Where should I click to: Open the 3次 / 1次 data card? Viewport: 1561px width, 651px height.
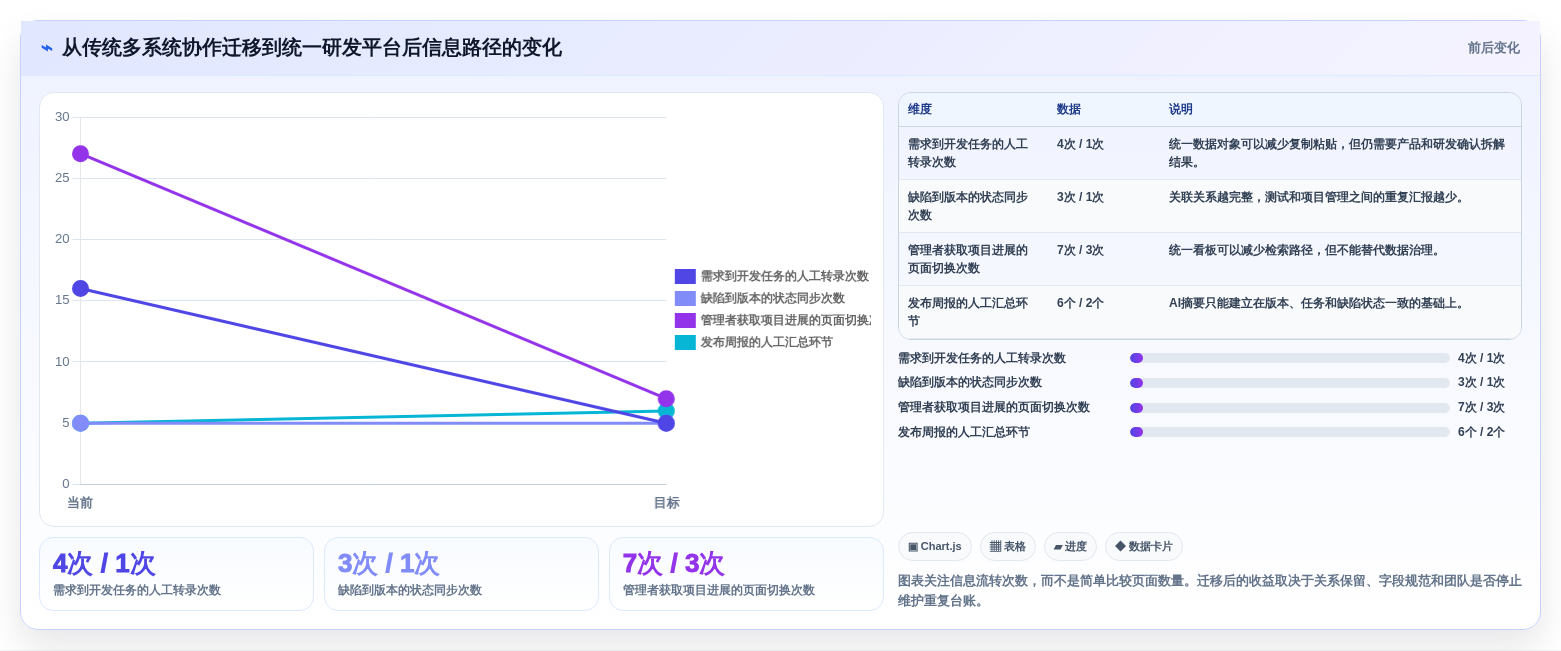(x=461, y=574)
